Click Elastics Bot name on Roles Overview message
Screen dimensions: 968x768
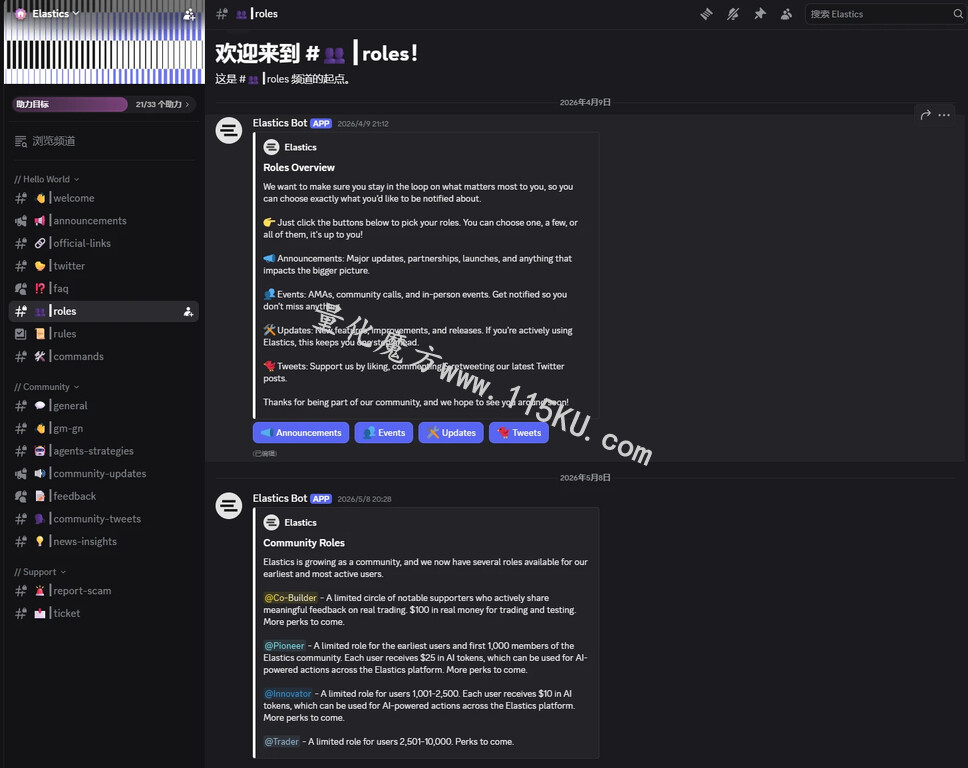point(280,123)
